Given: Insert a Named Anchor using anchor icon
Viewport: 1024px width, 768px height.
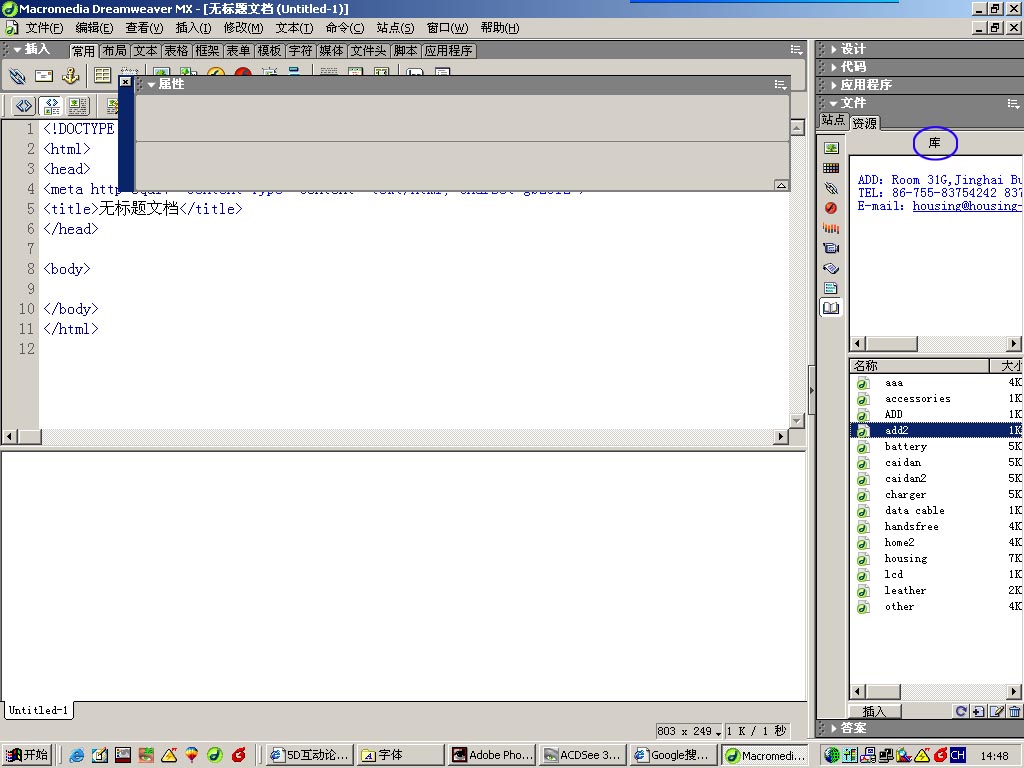Looking at the screenshot, I should 70,76.
